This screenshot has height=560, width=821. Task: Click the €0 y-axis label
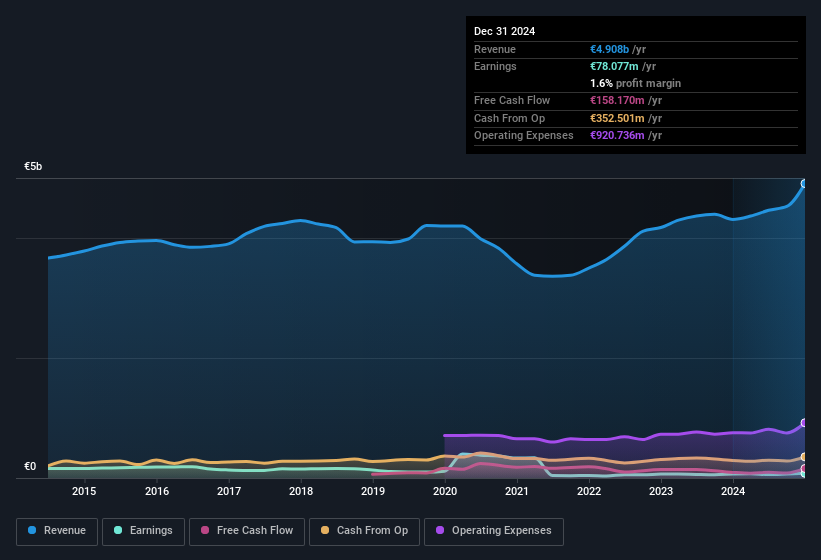(x=30, y=466)
